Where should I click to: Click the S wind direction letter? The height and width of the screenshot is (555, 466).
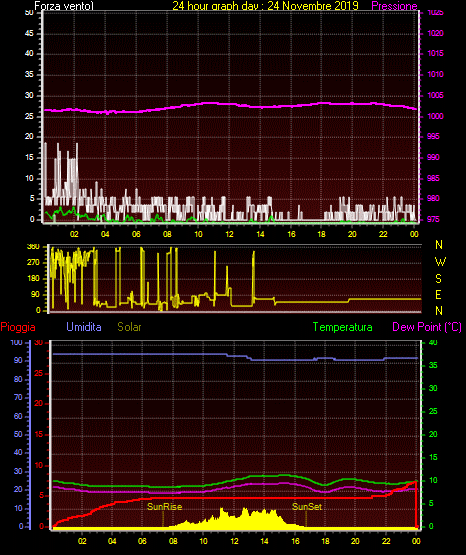[x=438, y=279]
